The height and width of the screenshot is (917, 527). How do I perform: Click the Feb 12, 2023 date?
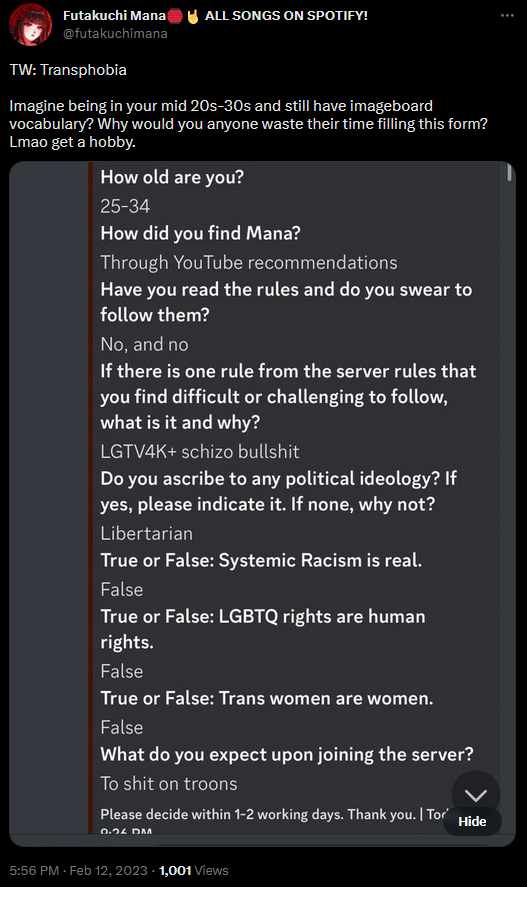pos(108,870)
